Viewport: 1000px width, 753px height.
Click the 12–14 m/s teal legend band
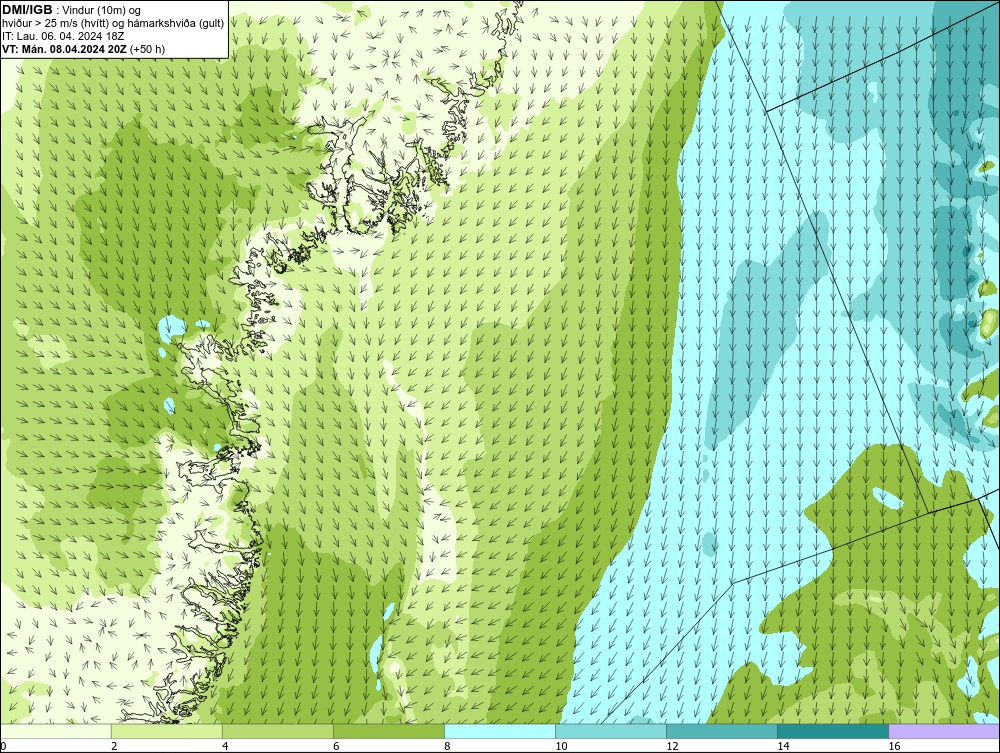point(722,731)
